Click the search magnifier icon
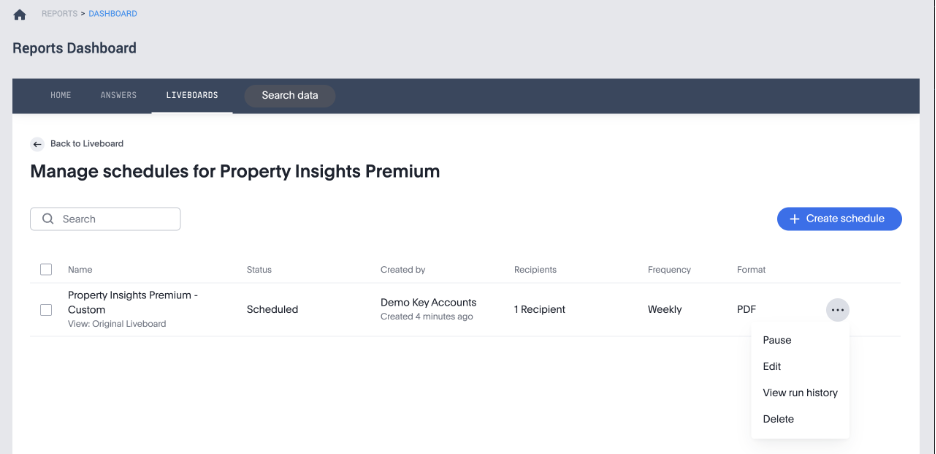936x454 pixels. point(47,219)
